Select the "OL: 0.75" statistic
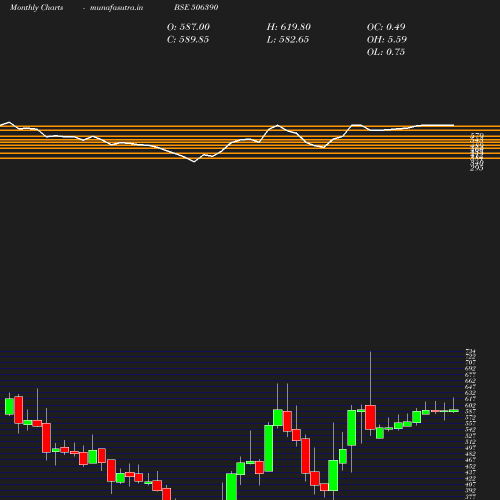 click(x=386, y=52)
